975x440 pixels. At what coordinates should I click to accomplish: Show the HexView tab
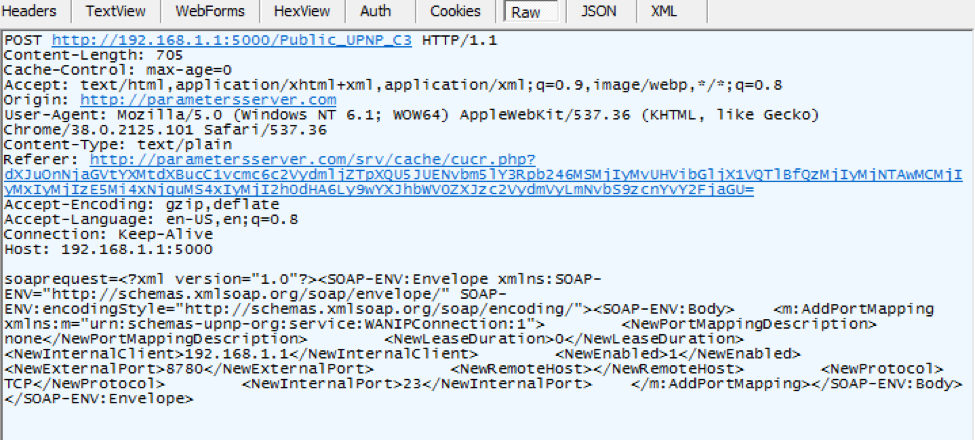point(301,12)
